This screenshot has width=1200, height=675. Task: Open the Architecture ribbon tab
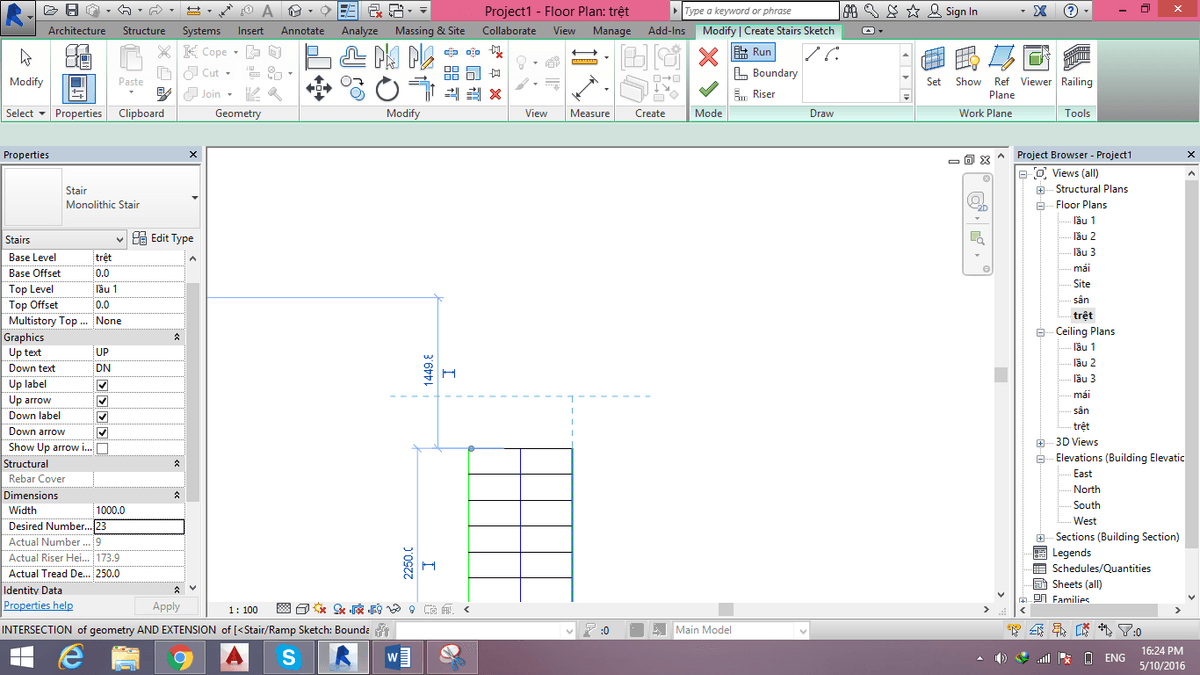pyautogui.click(x=76, y=31)
